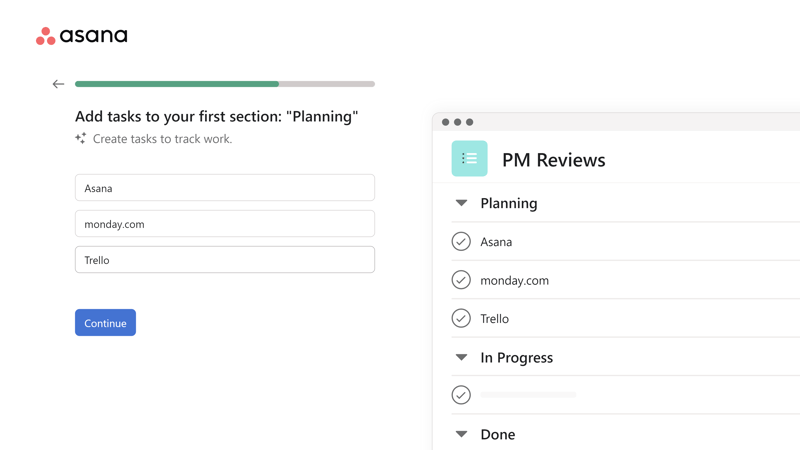Image resolution: width=800 pixels, height=450 pixels.
Task: Go back using the left arrow
Action: 58,84
